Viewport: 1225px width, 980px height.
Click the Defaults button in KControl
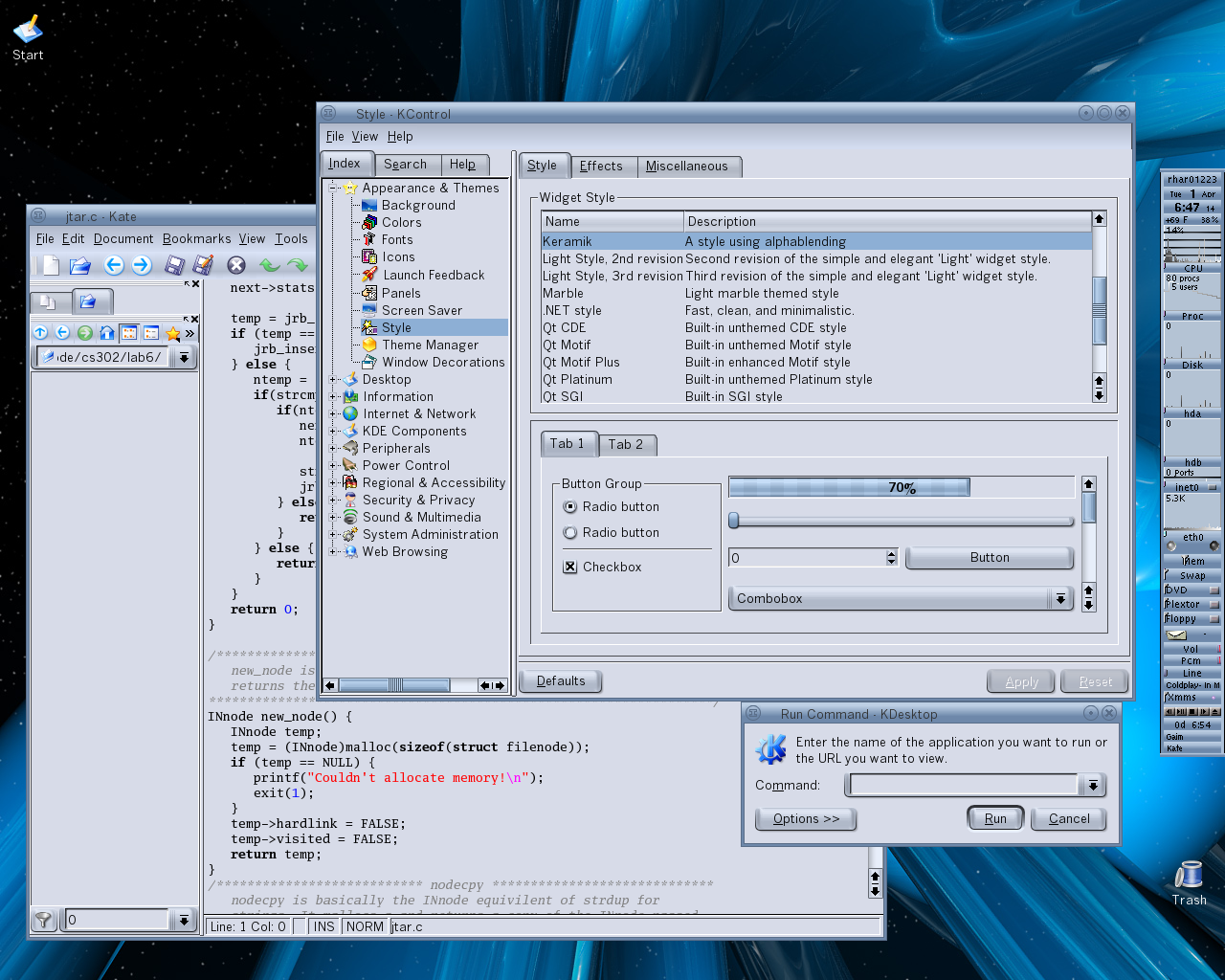(561, 680)
